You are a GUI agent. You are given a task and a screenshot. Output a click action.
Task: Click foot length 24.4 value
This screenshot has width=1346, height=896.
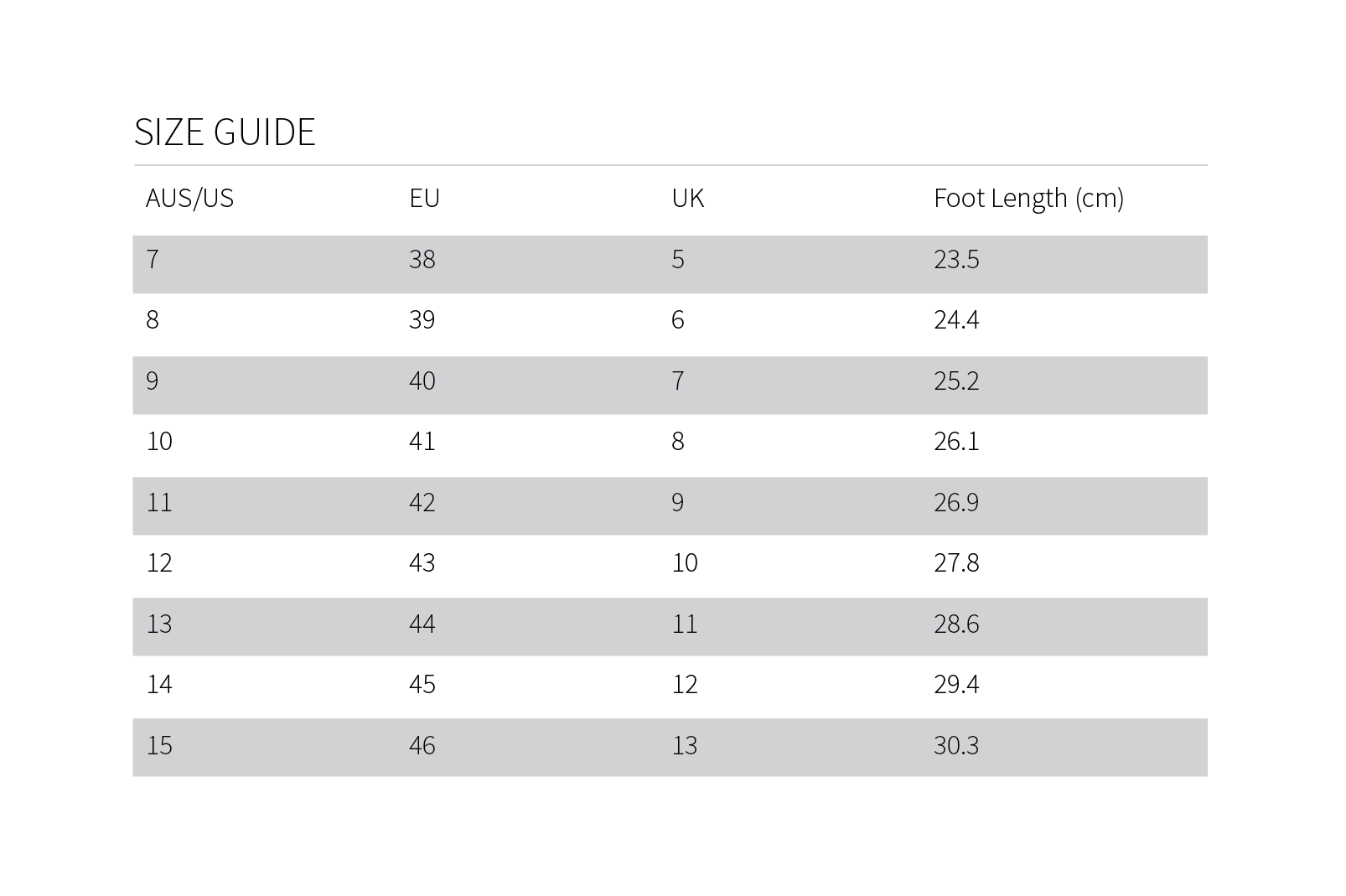click(956, 320)
